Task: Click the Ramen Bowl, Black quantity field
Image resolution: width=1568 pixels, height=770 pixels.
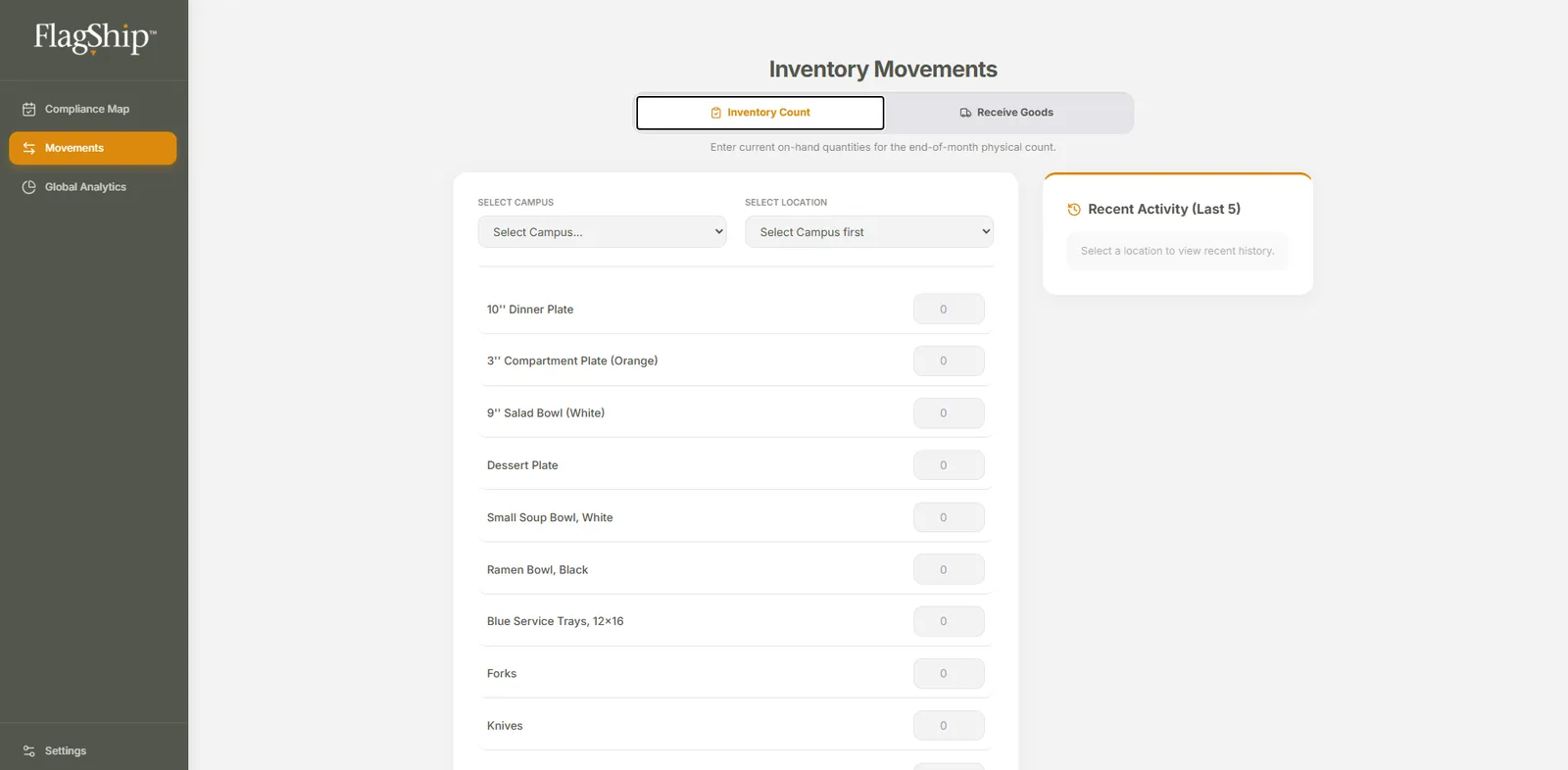Action: 949,569
